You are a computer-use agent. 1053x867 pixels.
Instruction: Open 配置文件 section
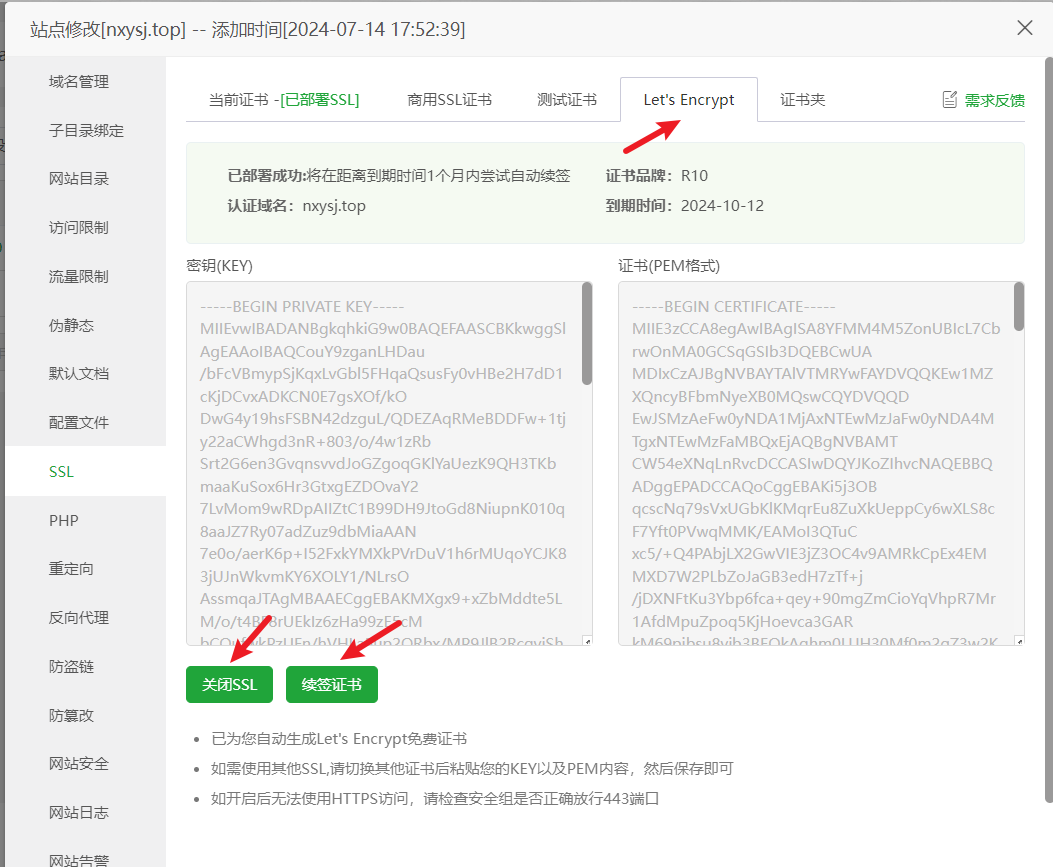tap(79, 423)
